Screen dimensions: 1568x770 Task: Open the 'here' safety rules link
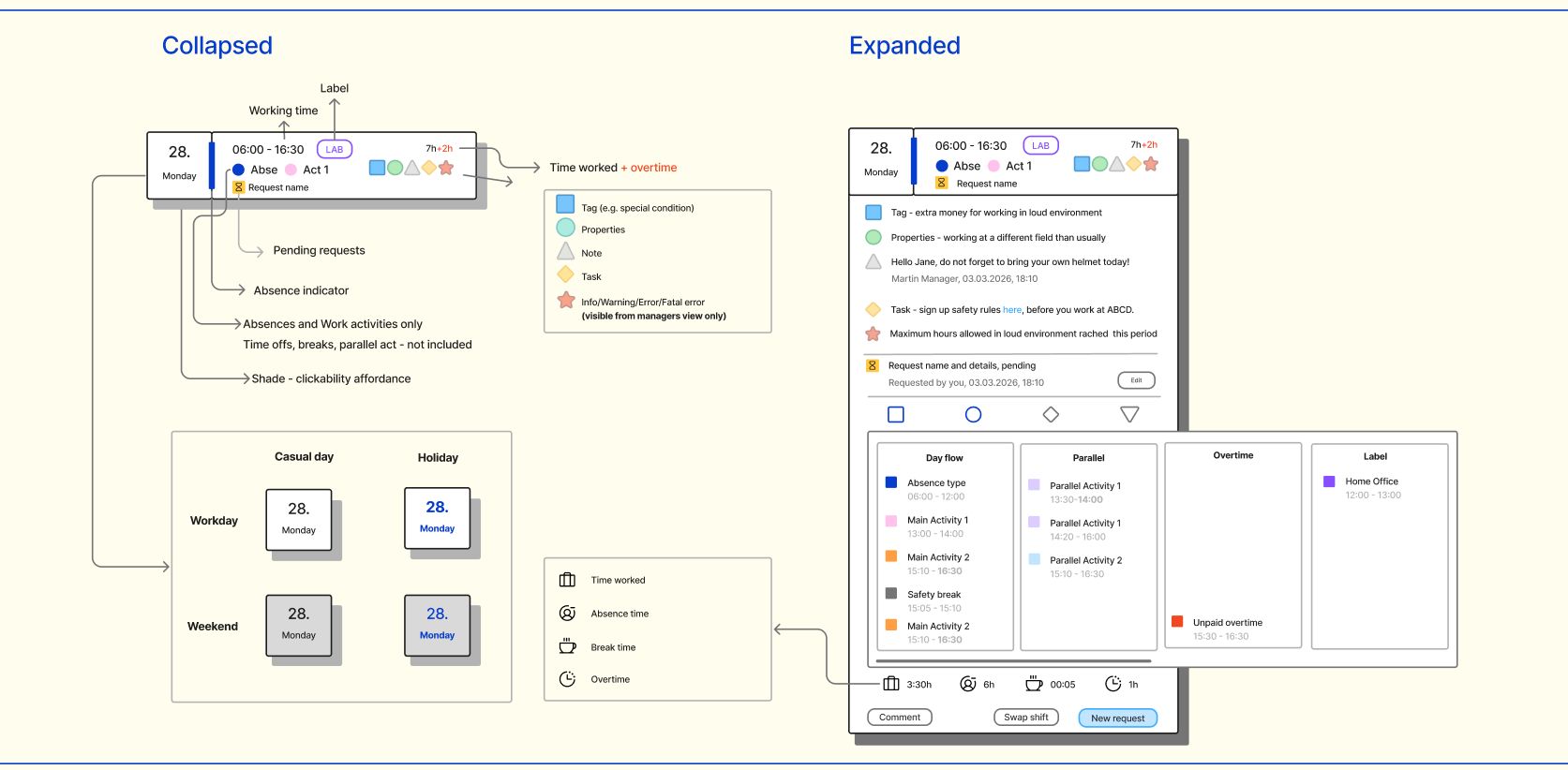click(1012, 309)
